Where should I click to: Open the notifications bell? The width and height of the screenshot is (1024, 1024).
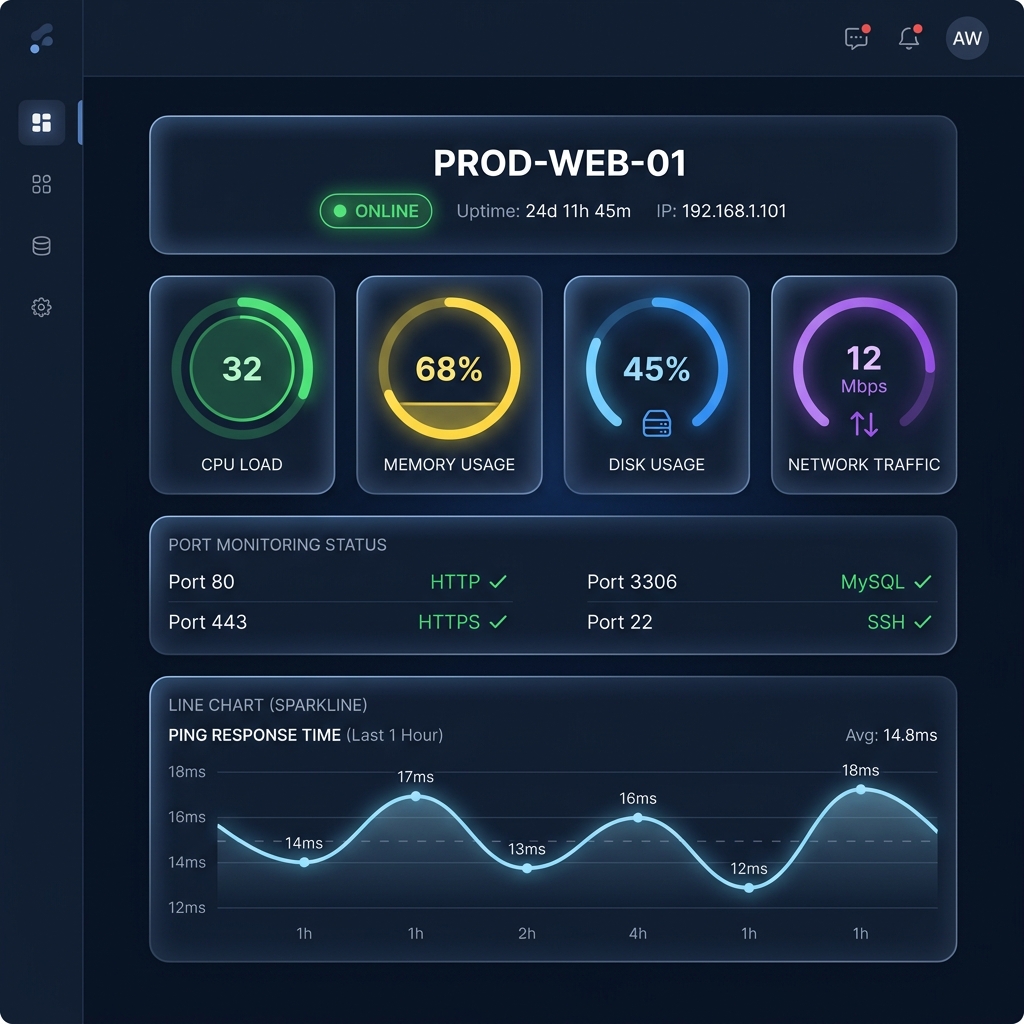click(909, 38)
